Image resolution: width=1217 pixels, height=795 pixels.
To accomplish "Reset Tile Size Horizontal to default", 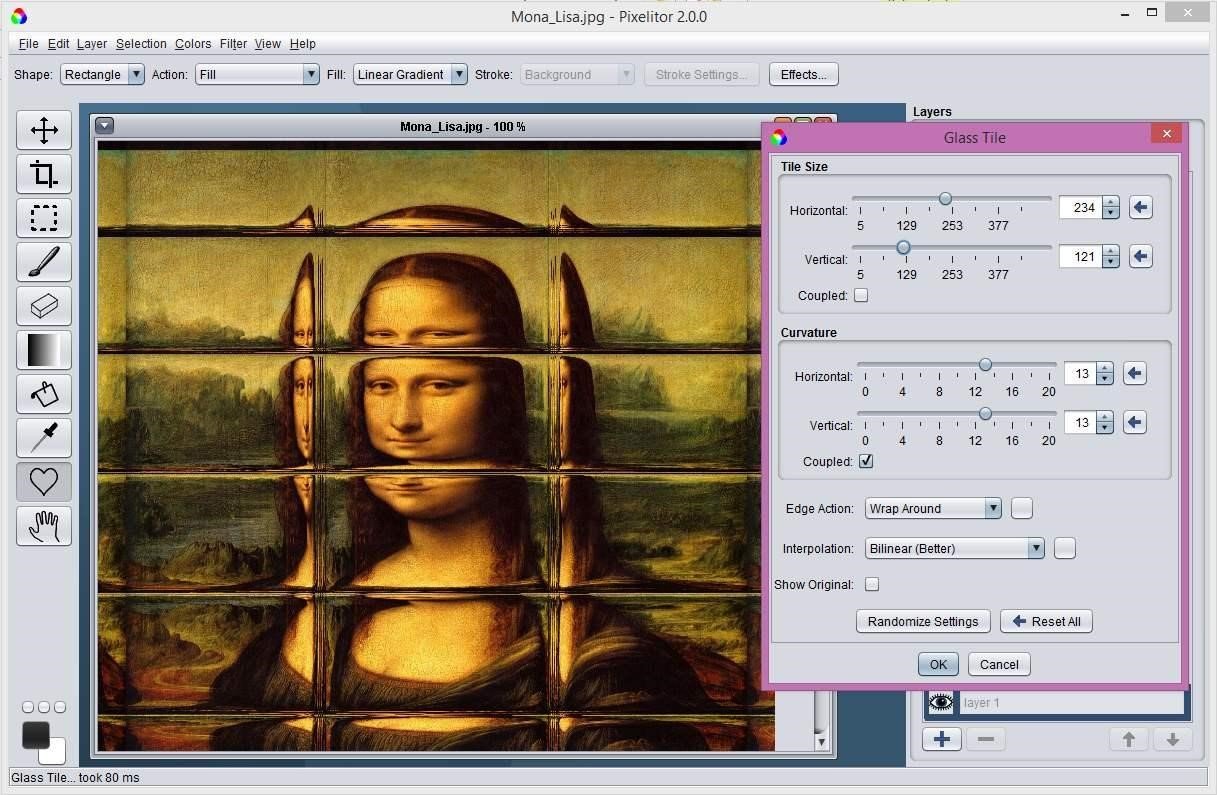I will (x=1140, y=207).
